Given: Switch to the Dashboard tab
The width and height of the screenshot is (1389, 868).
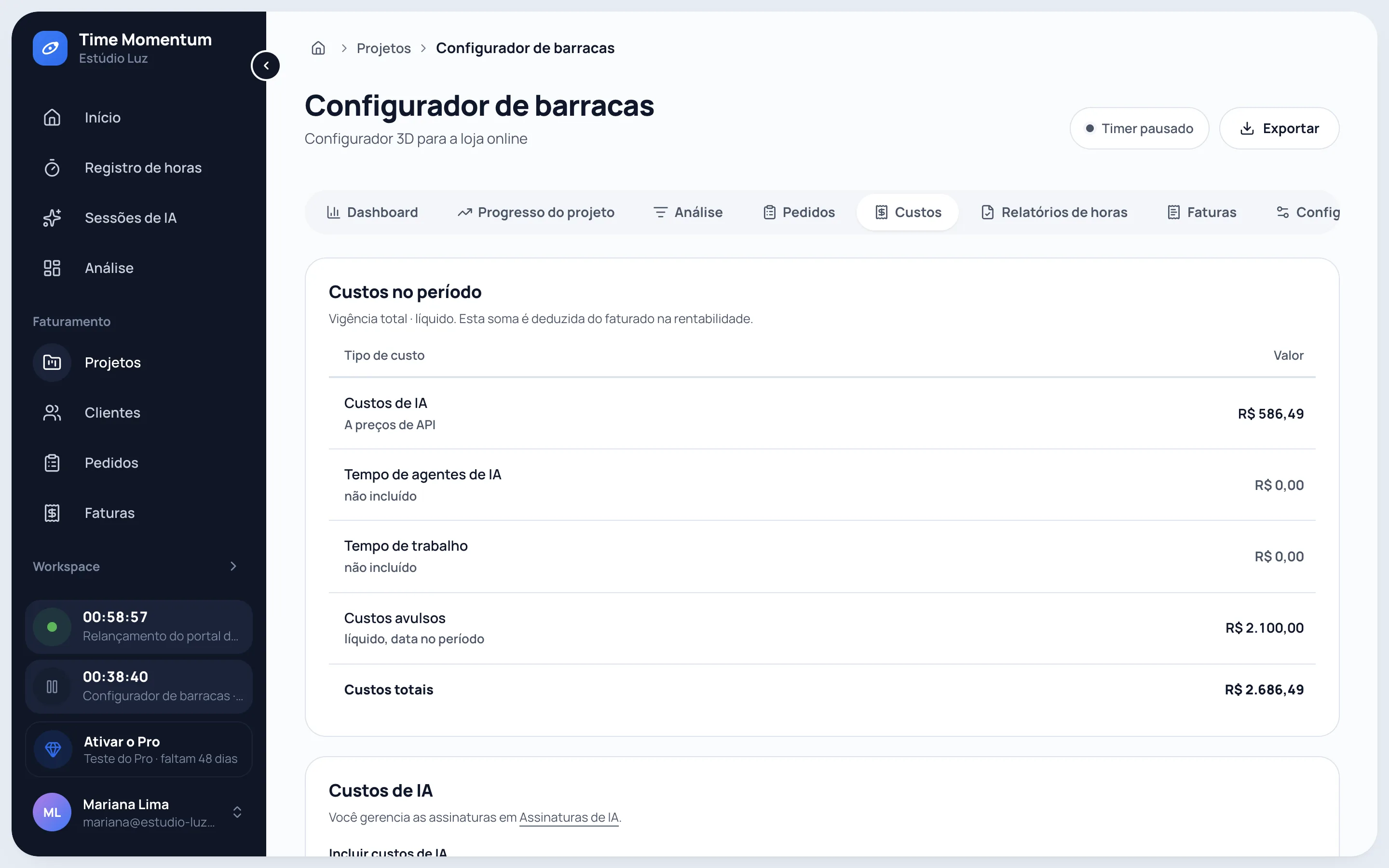Looking at the screenshot, I should (x=372, y=212).
